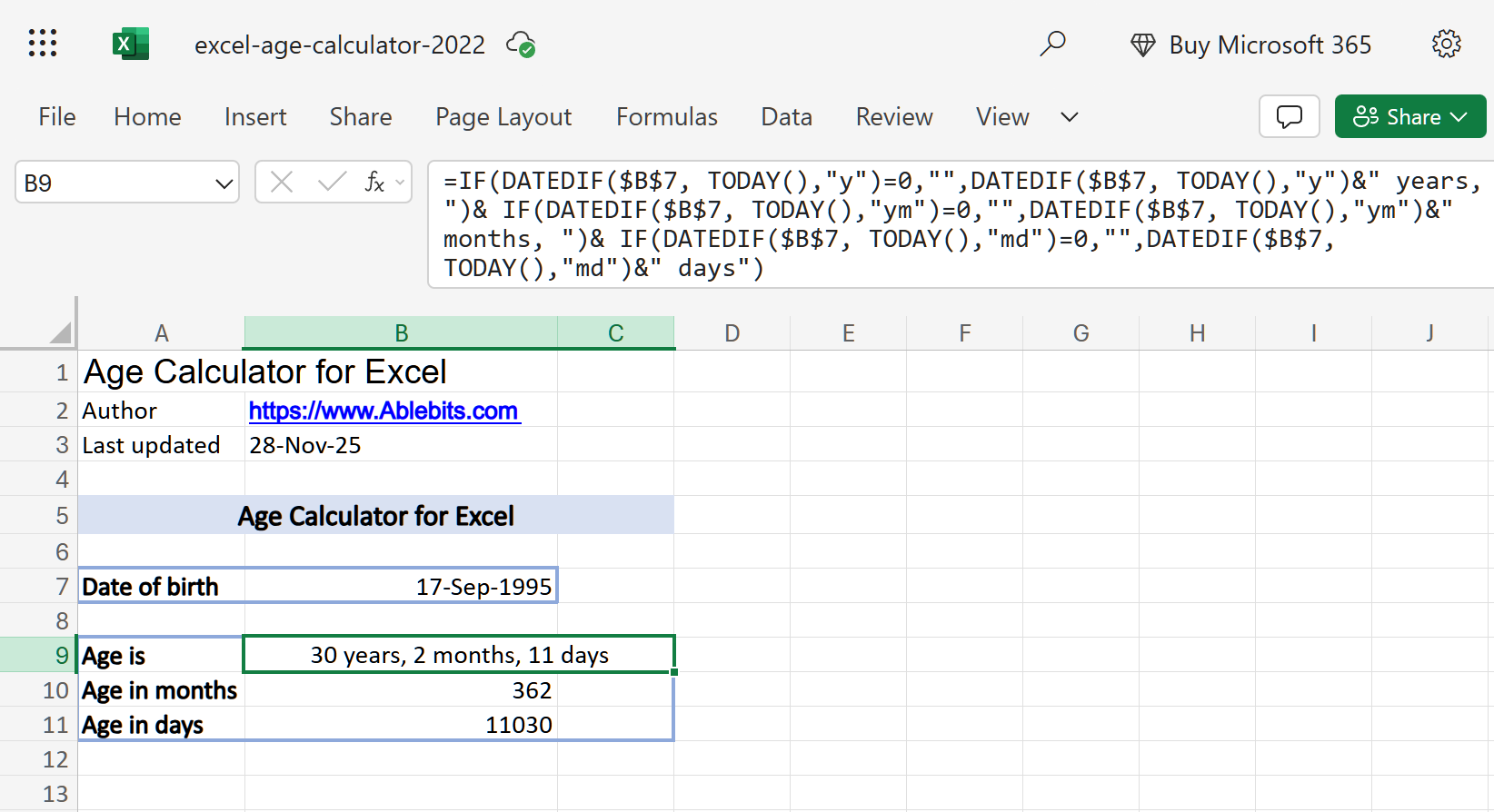Select column C header
The width and height of the screenshot is (1494, 812).
coord(615,333)
